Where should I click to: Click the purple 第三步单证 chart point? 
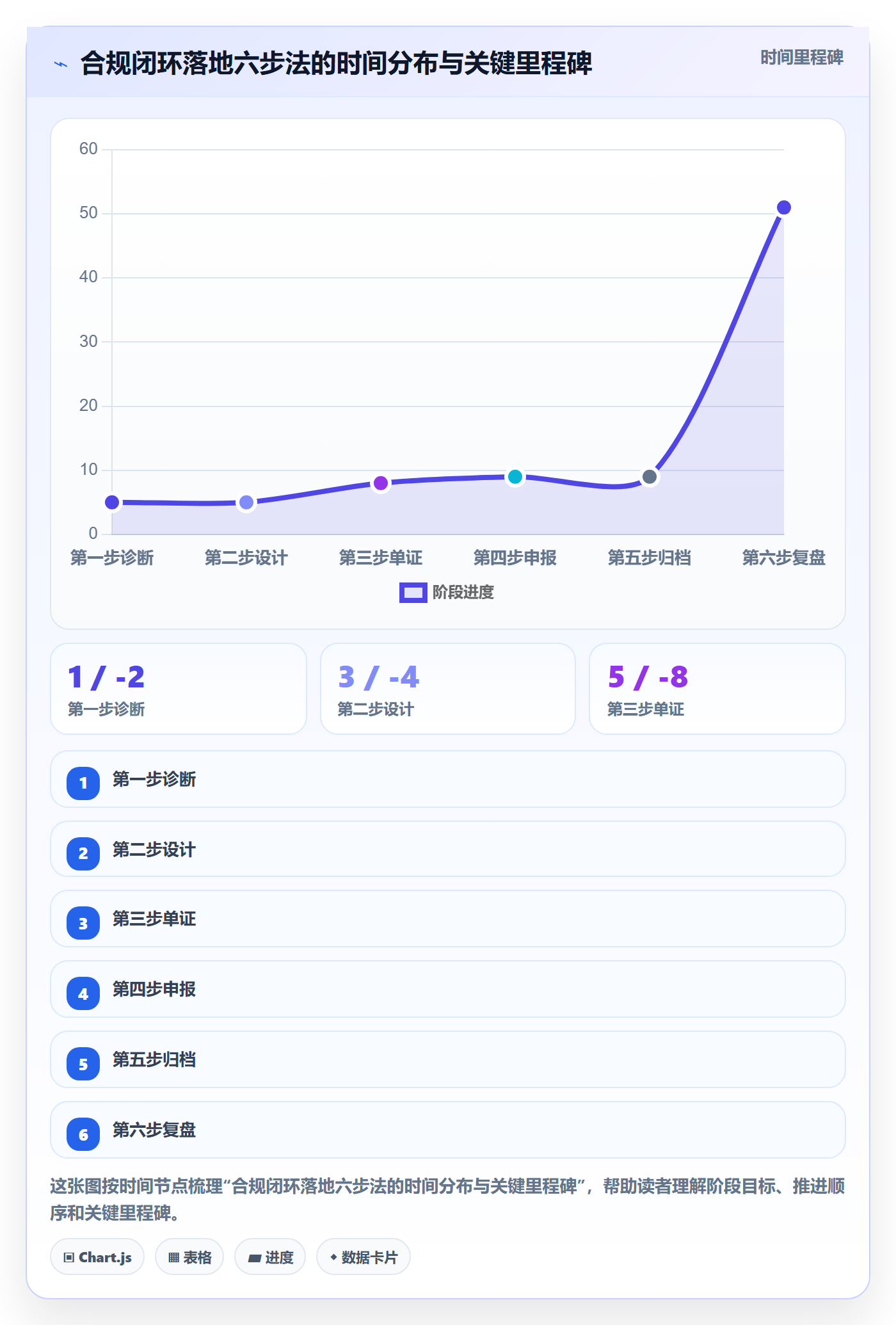[381, 483]
